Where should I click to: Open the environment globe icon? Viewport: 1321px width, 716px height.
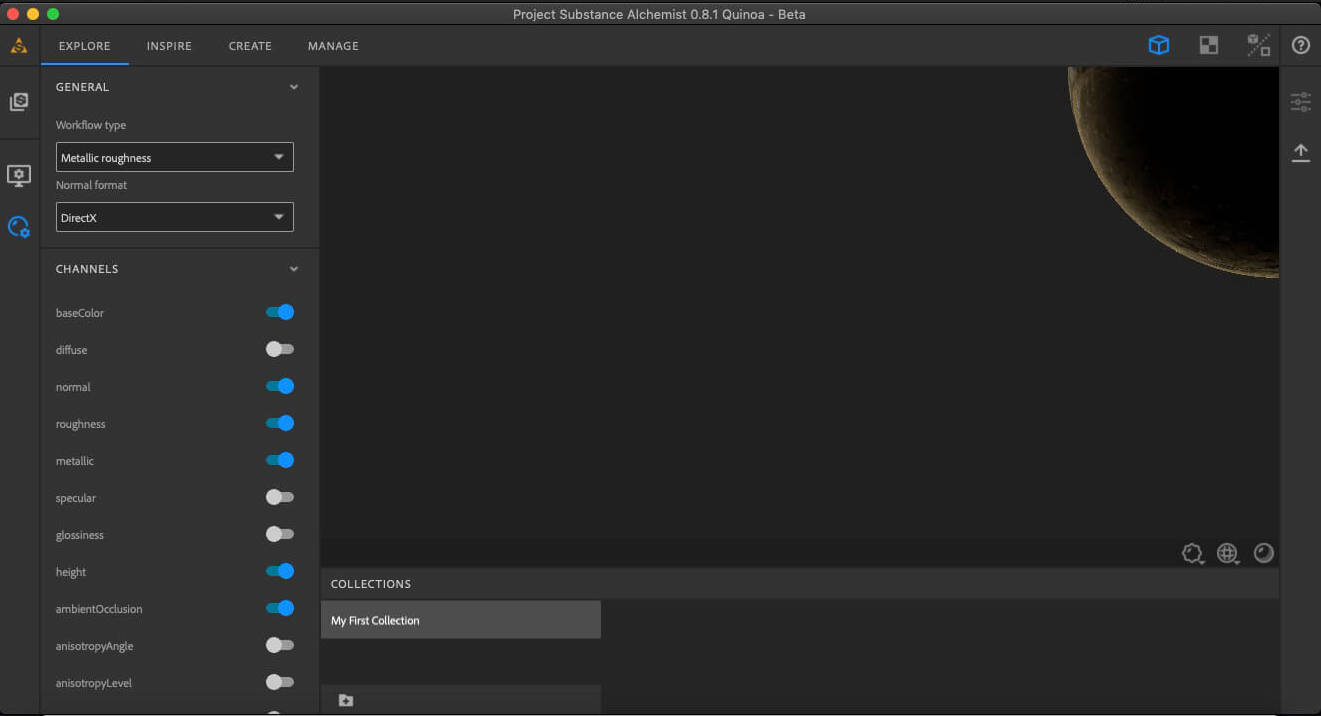click(x=1228, y=553)
